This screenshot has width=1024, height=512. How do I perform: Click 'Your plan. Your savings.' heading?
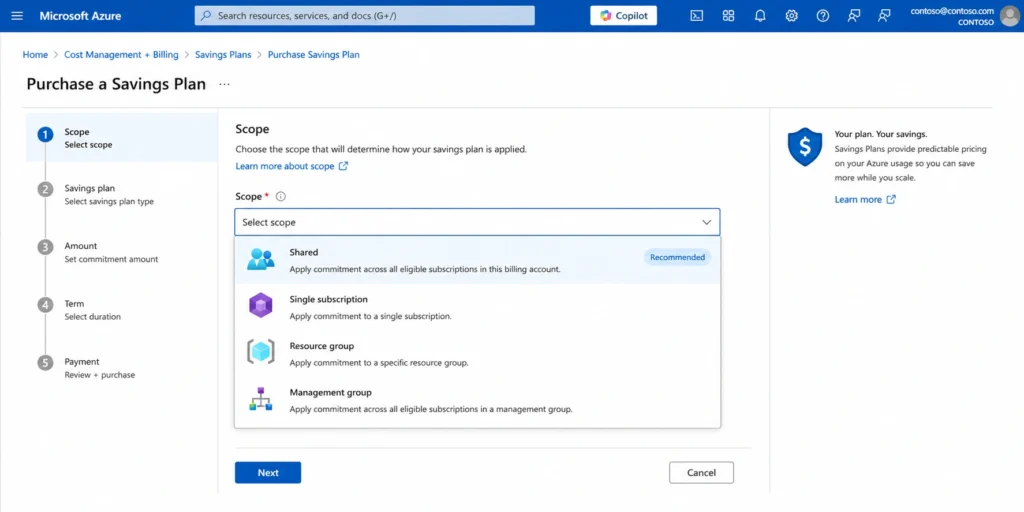pyautogui.click(x=880, y=134)
